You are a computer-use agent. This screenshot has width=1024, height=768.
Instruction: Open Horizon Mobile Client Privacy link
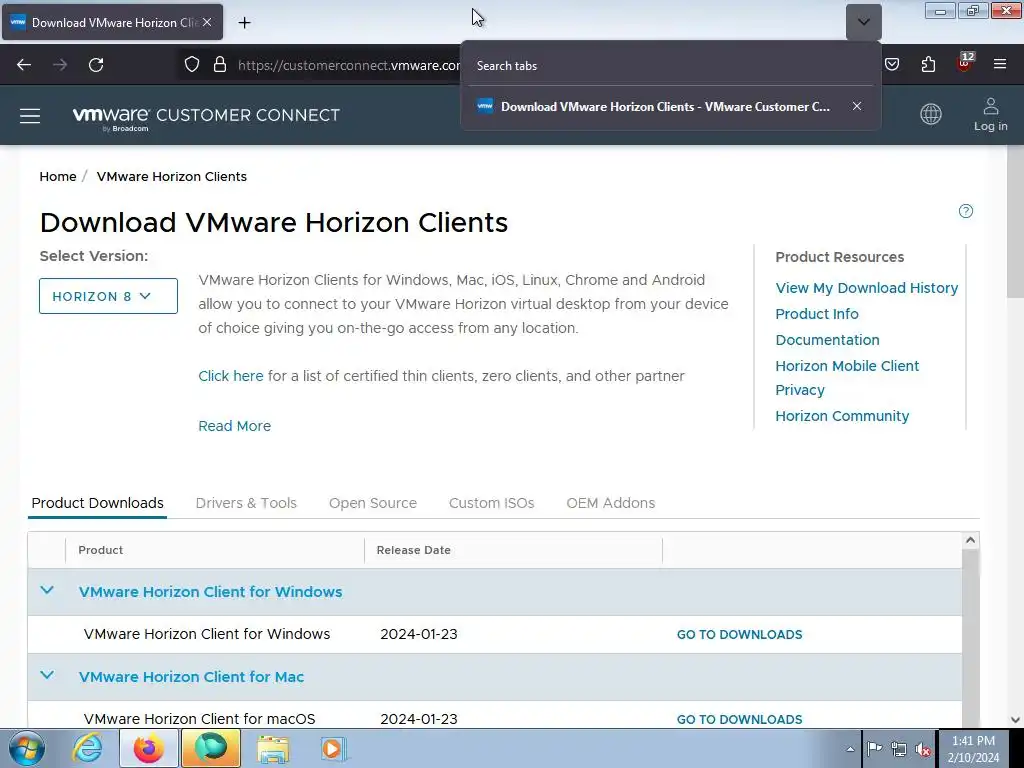coord(847,377)
